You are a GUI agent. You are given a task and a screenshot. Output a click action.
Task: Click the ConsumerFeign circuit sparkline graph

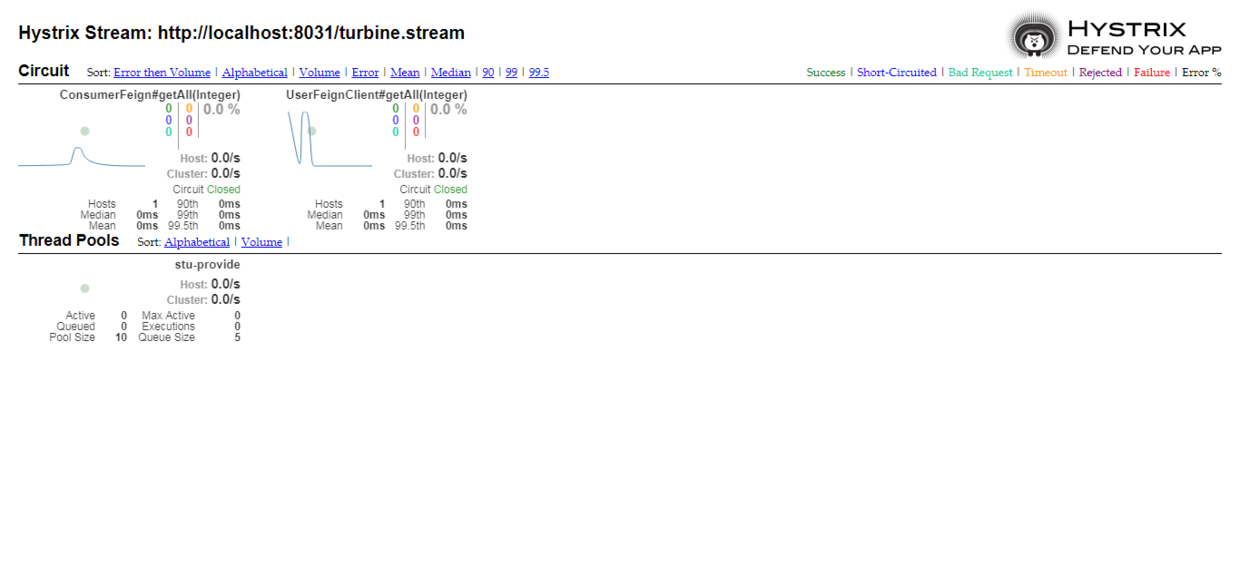coord(81,157)
